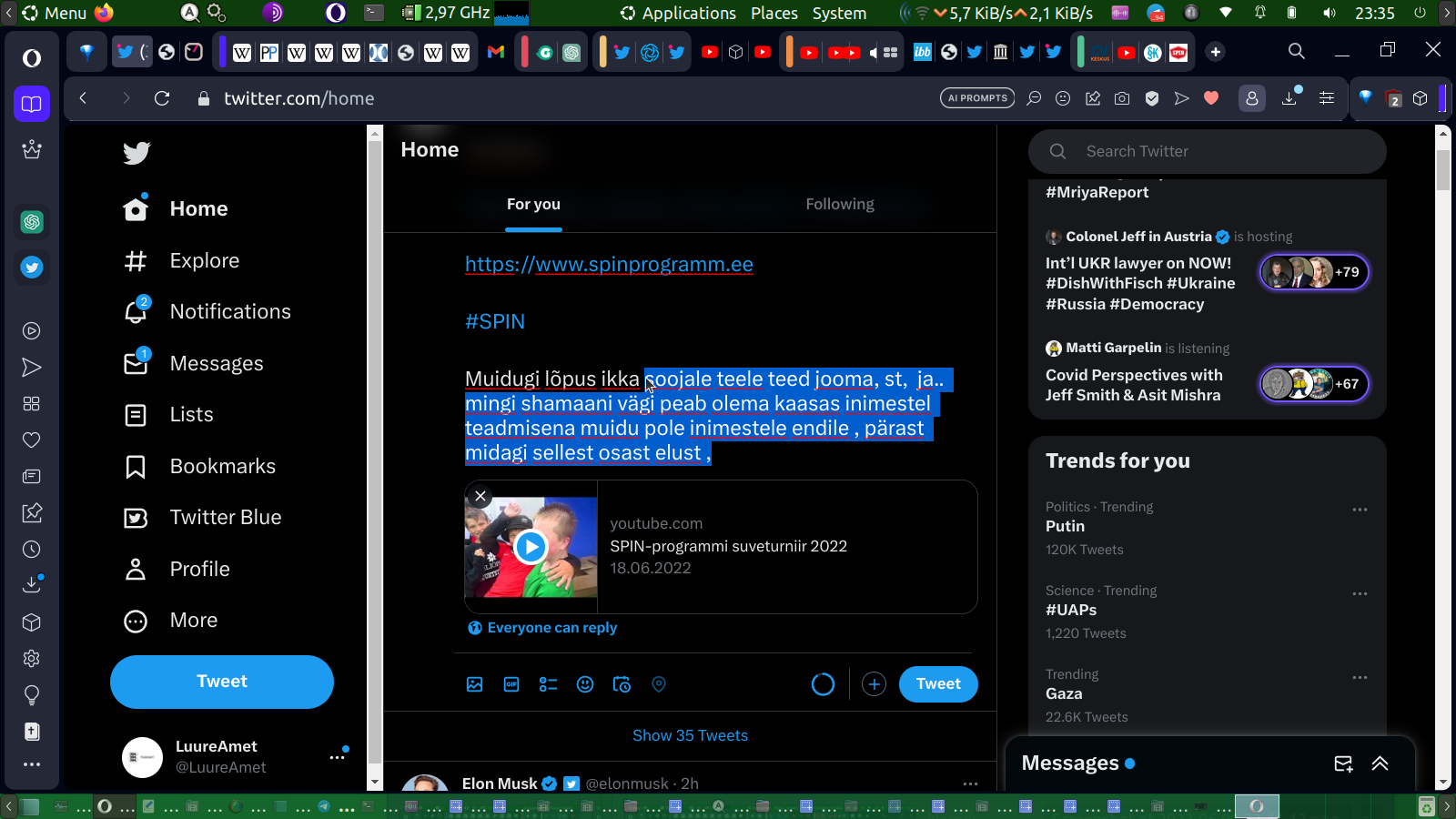The width and height of the screenshot is (1456, 819).
Task: Search open tabs with magnifier icon
Action: pyautogui.click(x=1297, y=51)
